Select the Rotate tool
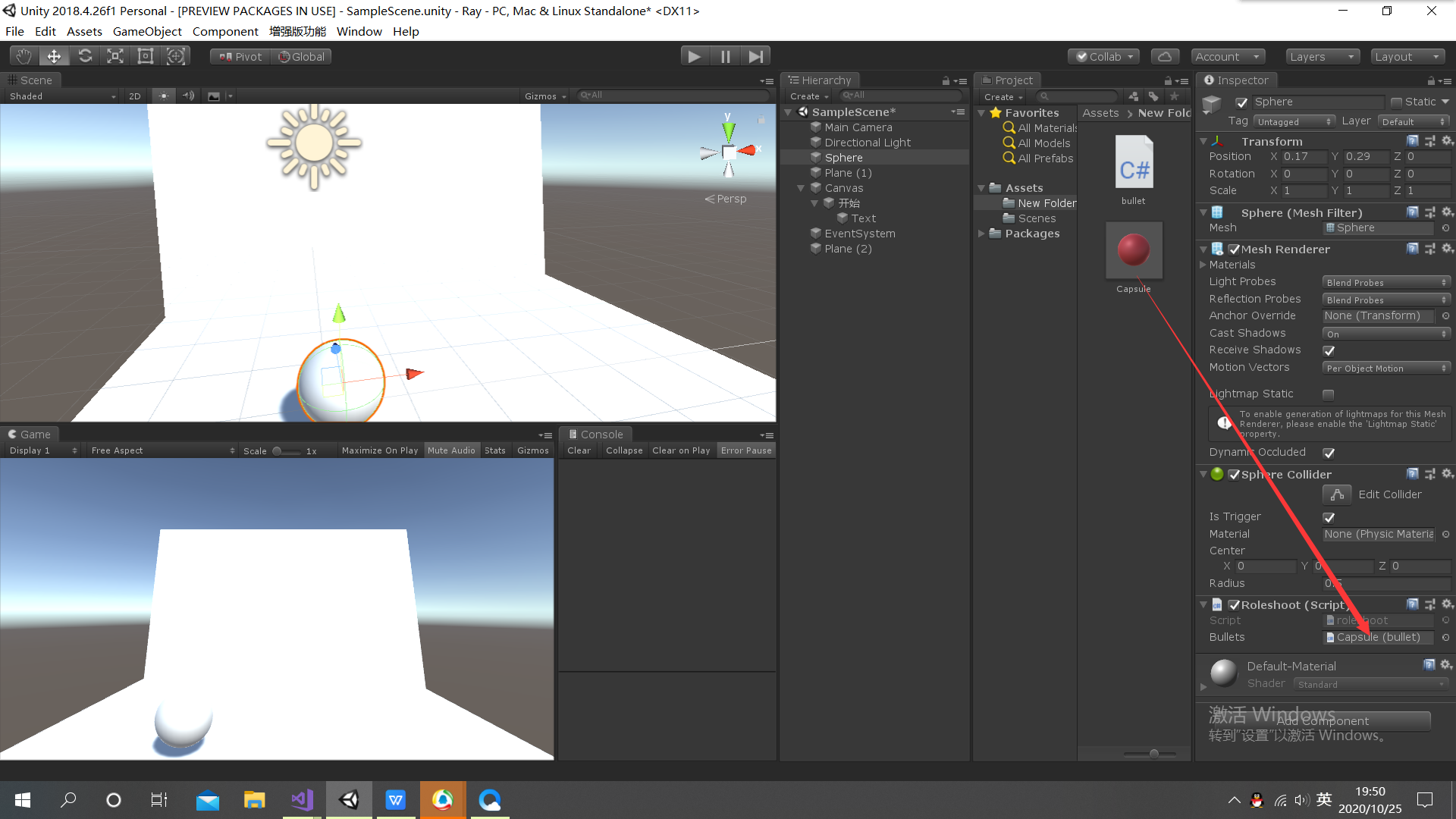Image resolution: width=1456 pixels, height=819 pixels. pyautogui.click(x=85, y=55)
